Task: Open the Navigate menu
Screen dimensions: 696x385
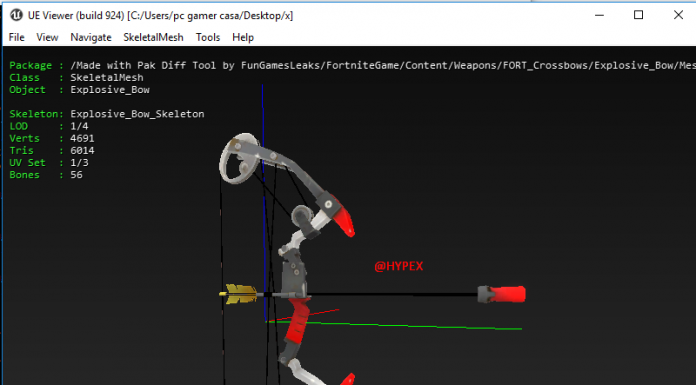Action: coord(91,37)
